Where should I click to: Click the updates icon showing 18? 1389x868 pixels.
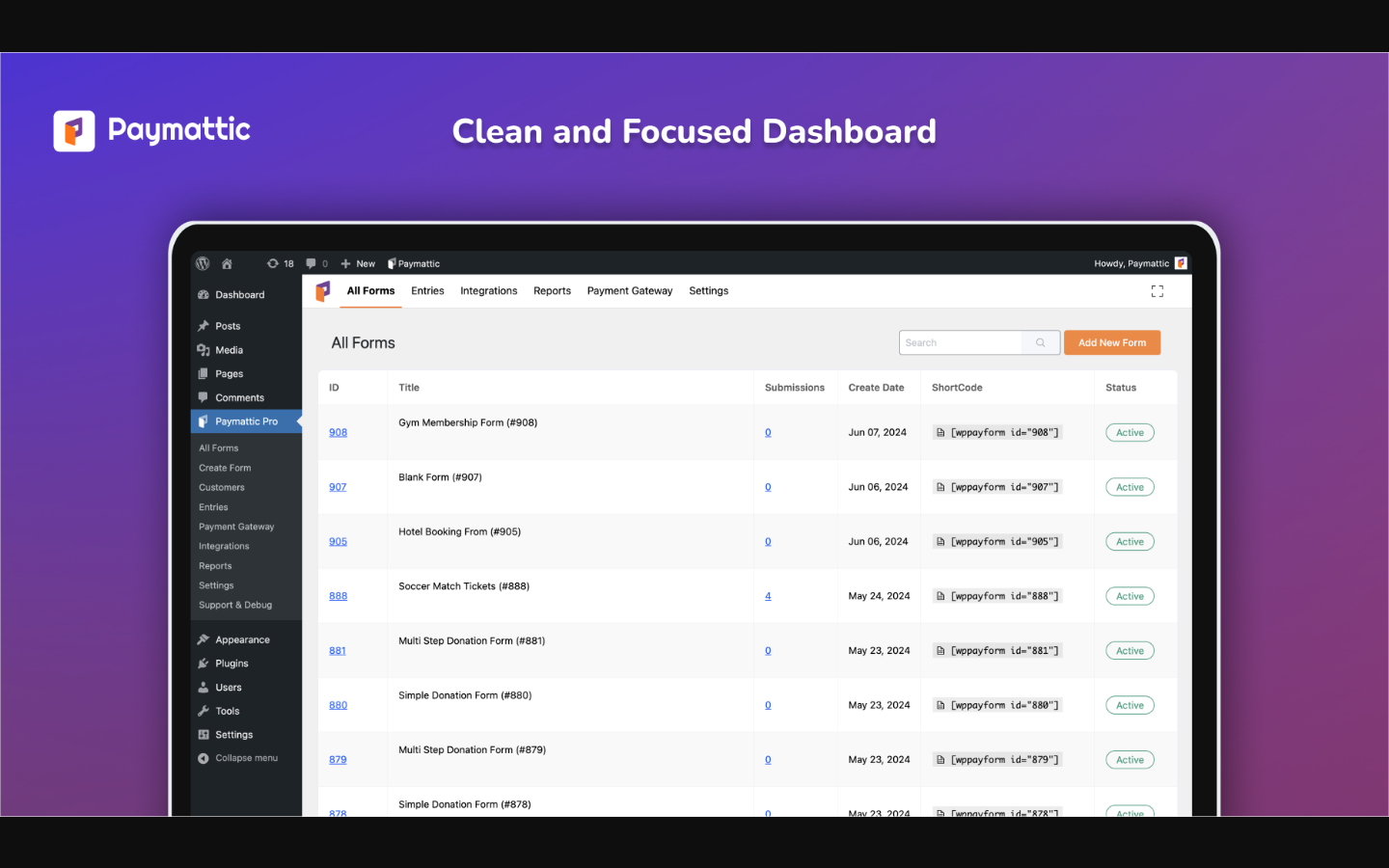(x=281, y=263)
